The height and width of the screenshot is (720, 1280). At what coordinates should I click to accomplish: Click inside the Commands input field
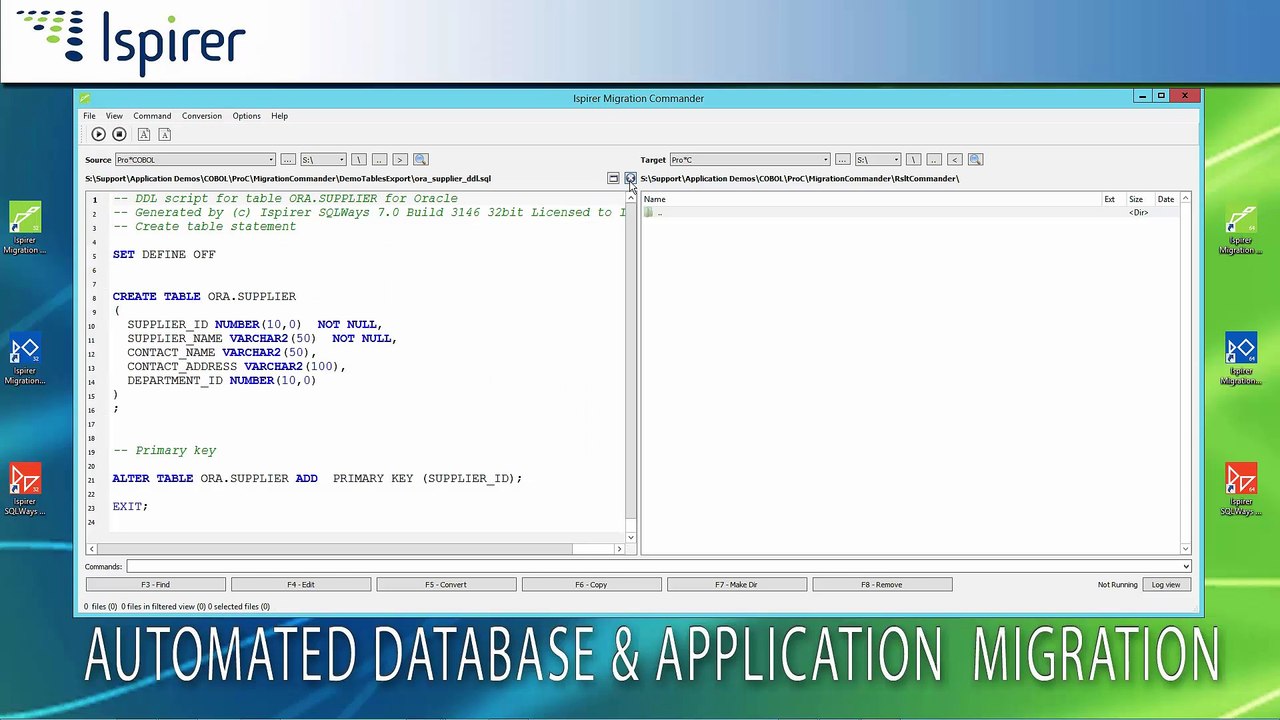click(653, 567)
